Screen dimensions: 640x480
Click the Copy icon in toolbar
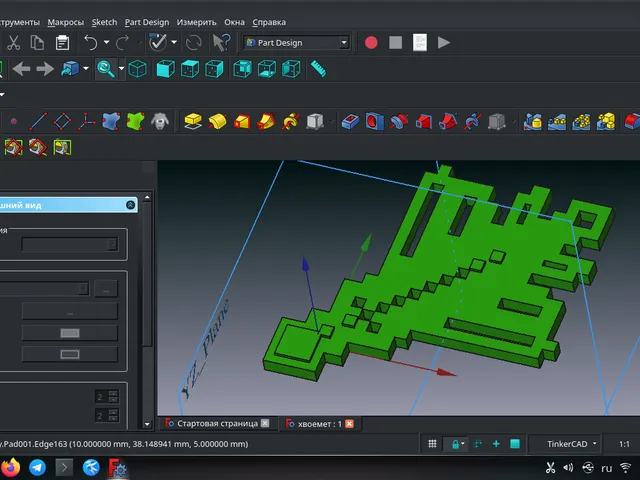pyautogui.click(x=37, y=42)
